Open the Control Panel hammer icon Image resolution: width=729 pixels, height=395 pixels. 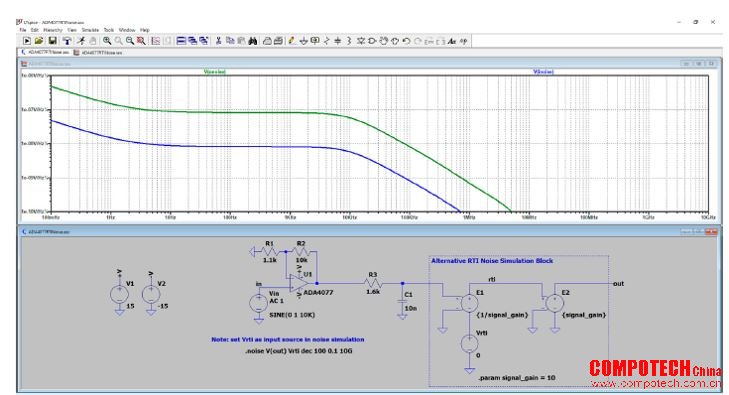coord(67,41)
